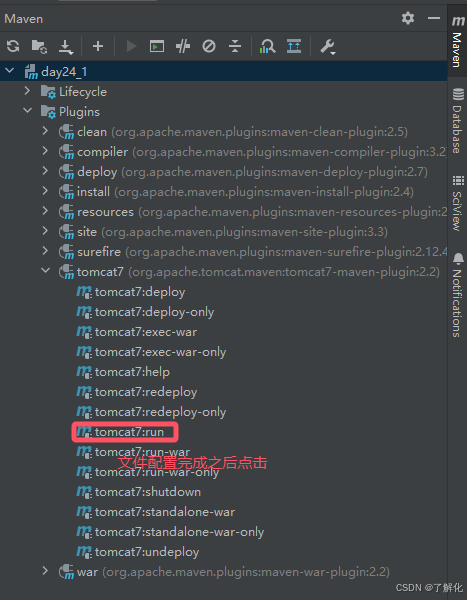Select the clean plugin entry
Image resolution: width=467 pixels, height=600 pixels.
[233, 132]
